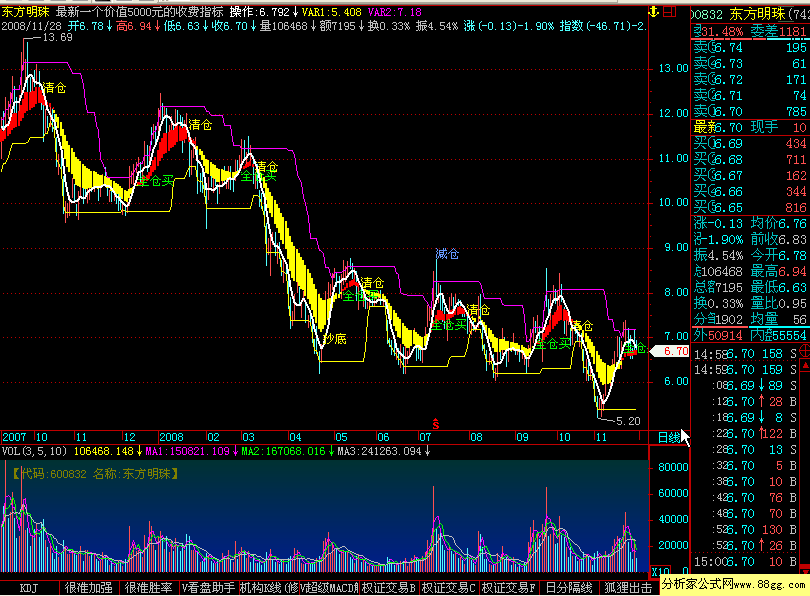This screenshot has width=810, height=596.
Task: Open the 很准加强 indicator tab
Action: click(88, 588)
